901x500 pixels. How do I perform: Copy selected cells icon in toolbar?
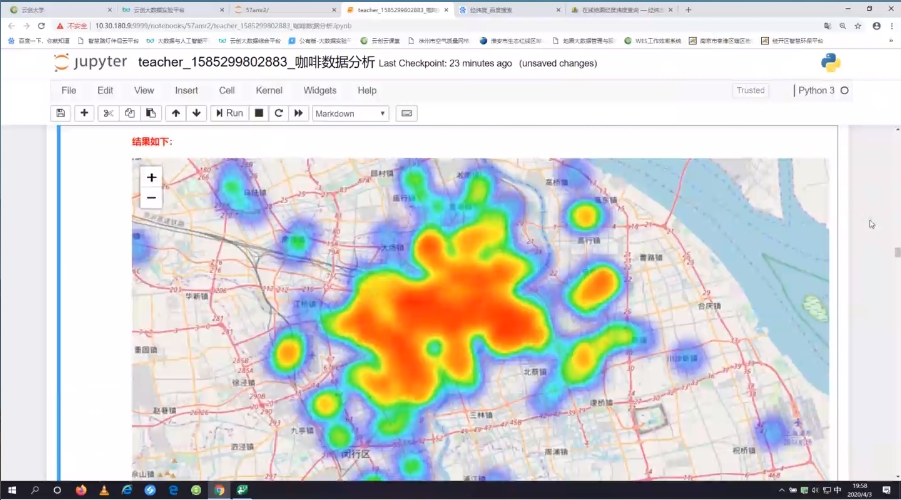(130, 113)
